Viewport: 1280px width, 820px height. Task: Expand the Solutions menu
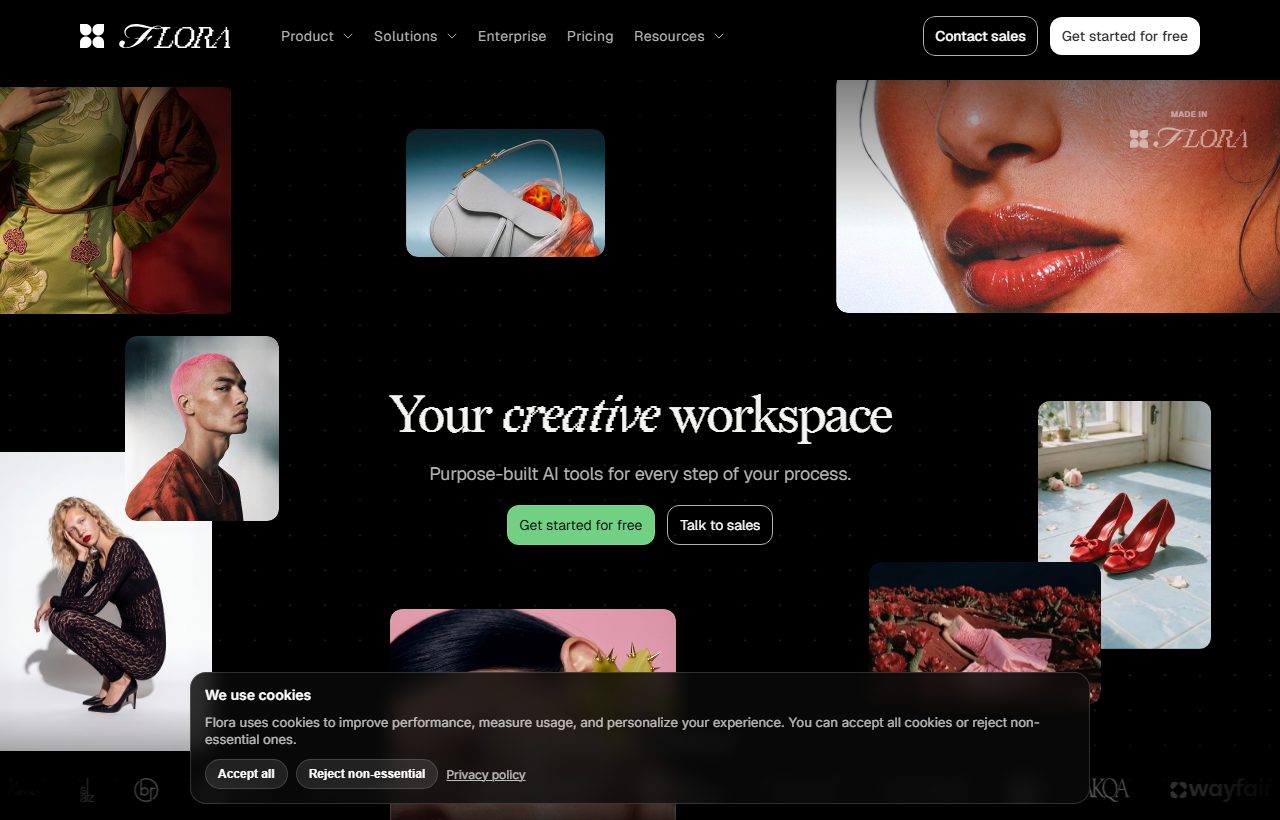pyautogui.click(x=415, y=36)
